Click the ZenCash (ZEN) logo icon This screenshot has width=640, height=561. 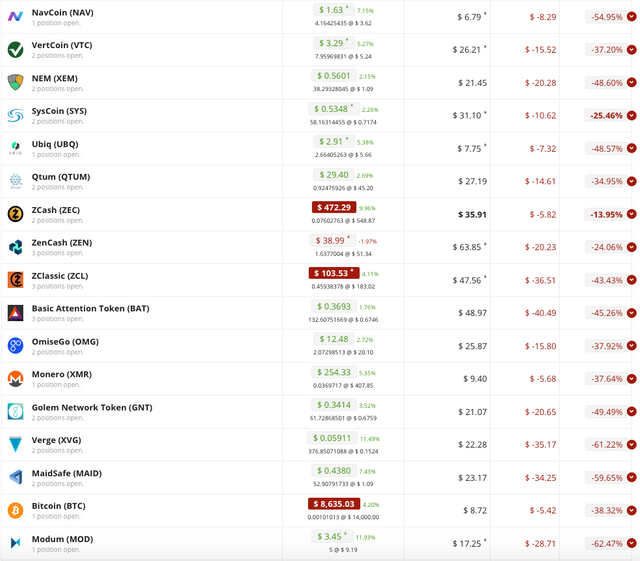(16, 247)
